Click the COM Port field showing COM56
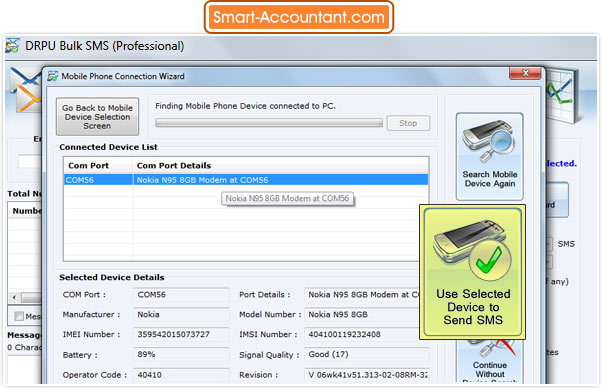 [x=181, y=295]
